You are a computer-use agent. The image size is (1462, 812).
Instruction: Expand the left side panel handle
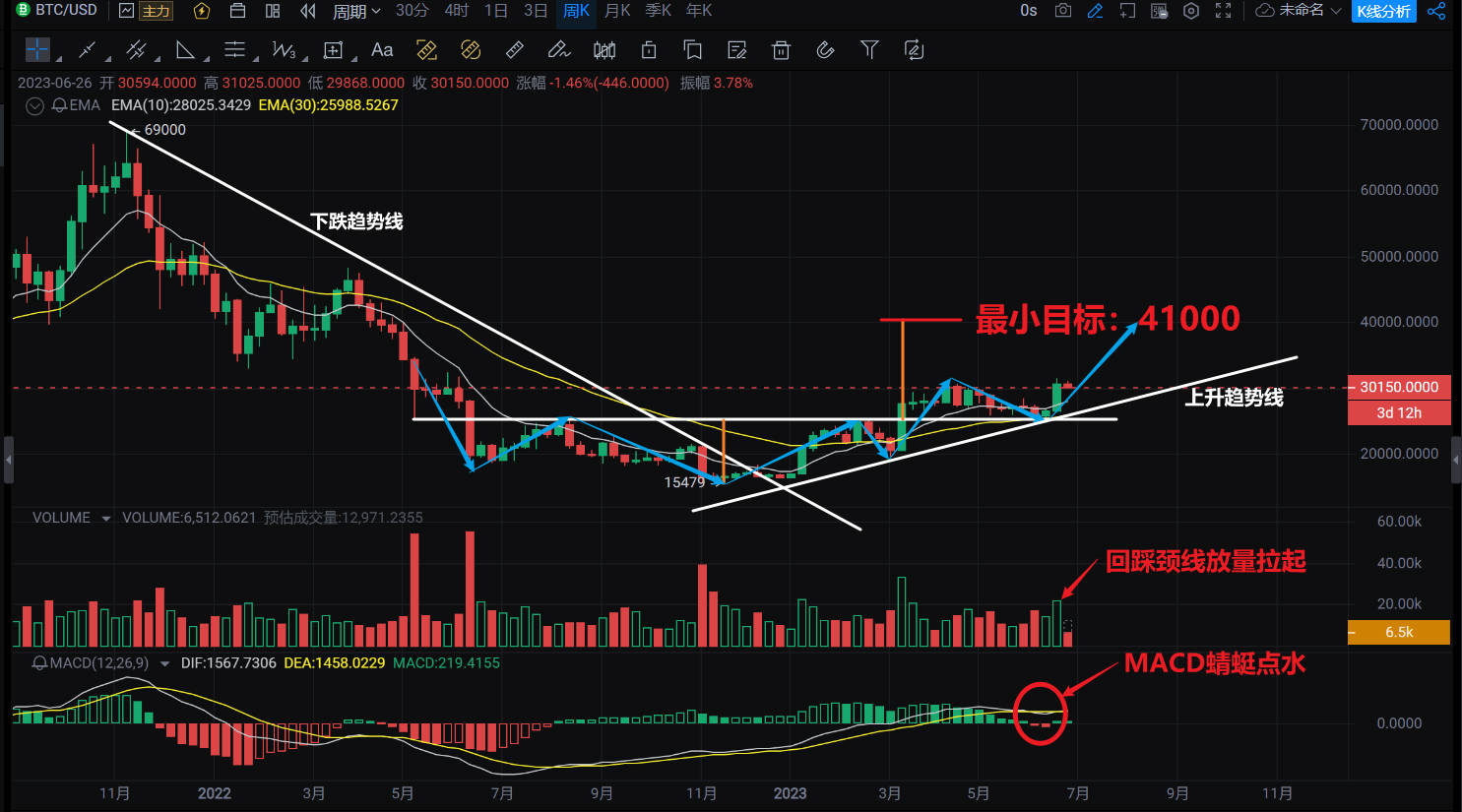tap(9, 460)
